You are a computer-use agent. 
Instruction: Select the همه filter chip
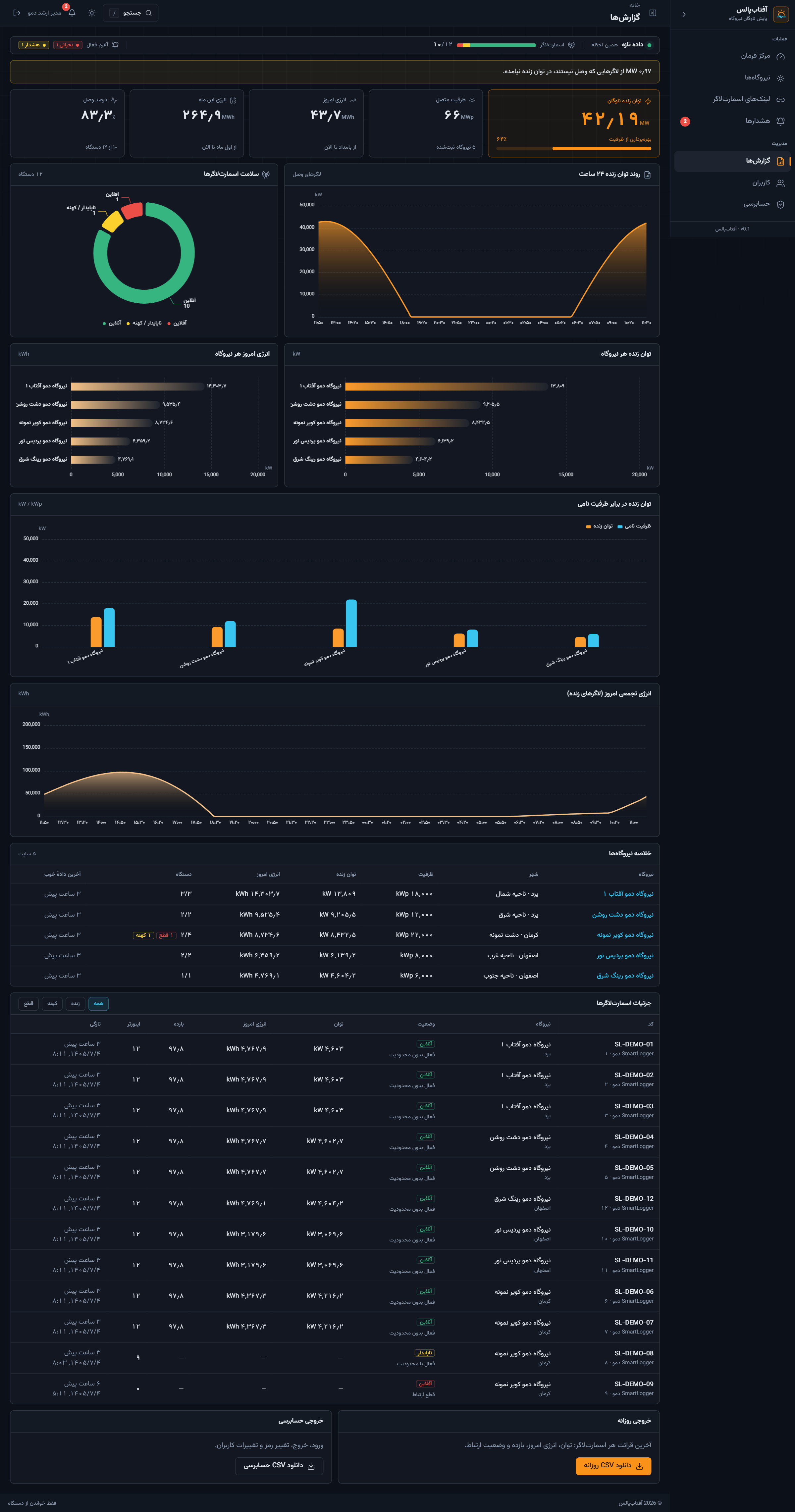[x=99, y=1003]
